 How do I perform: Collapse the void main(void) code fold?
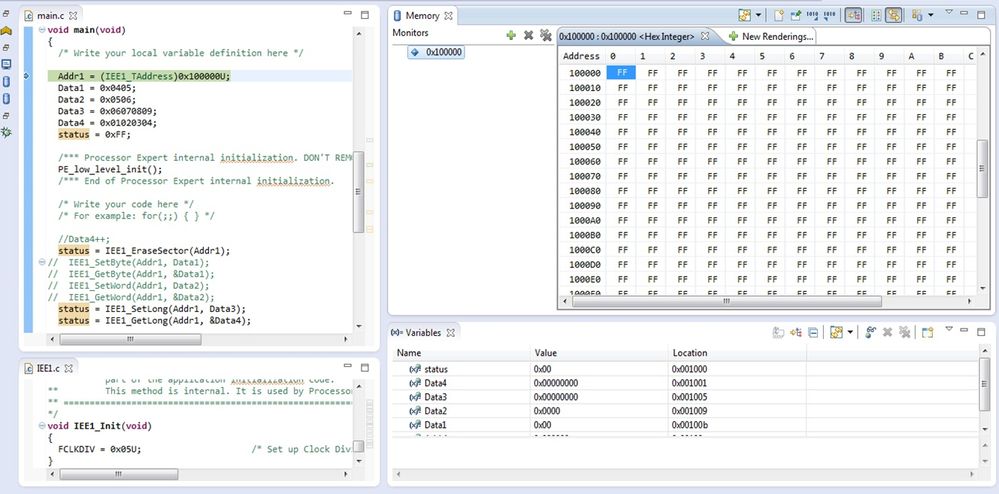pyautogui.click(x=41, y=29)
